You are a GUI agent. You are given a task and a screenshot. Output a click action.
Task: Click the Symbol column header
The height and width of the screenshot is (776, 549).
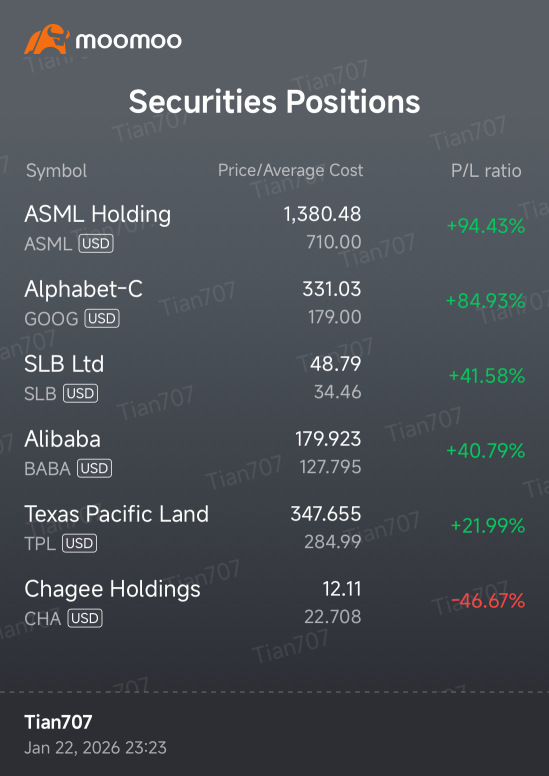(56, 171)
